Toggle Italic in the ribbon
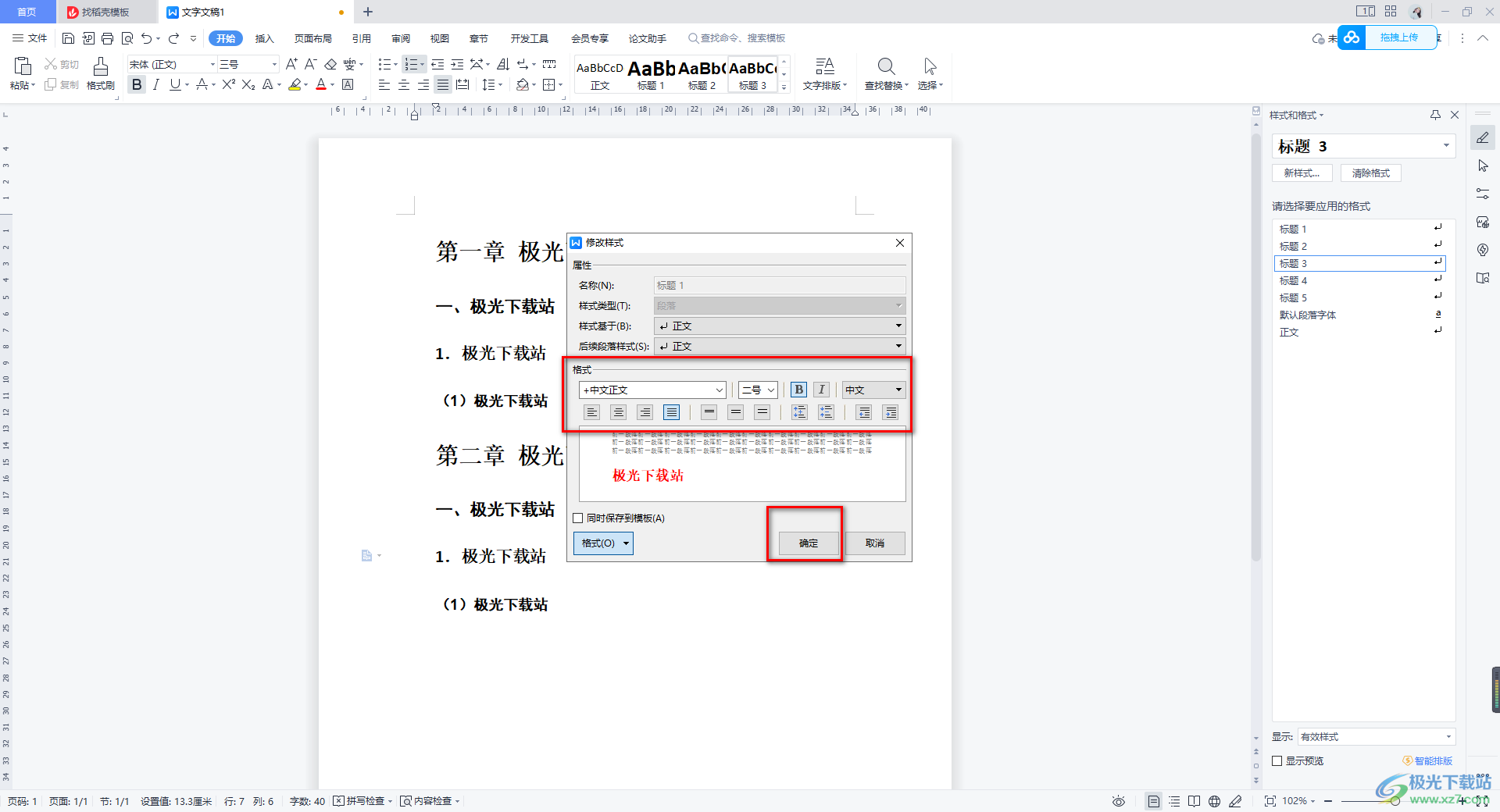Screen dimensions: 1500x812 [156, 84]
